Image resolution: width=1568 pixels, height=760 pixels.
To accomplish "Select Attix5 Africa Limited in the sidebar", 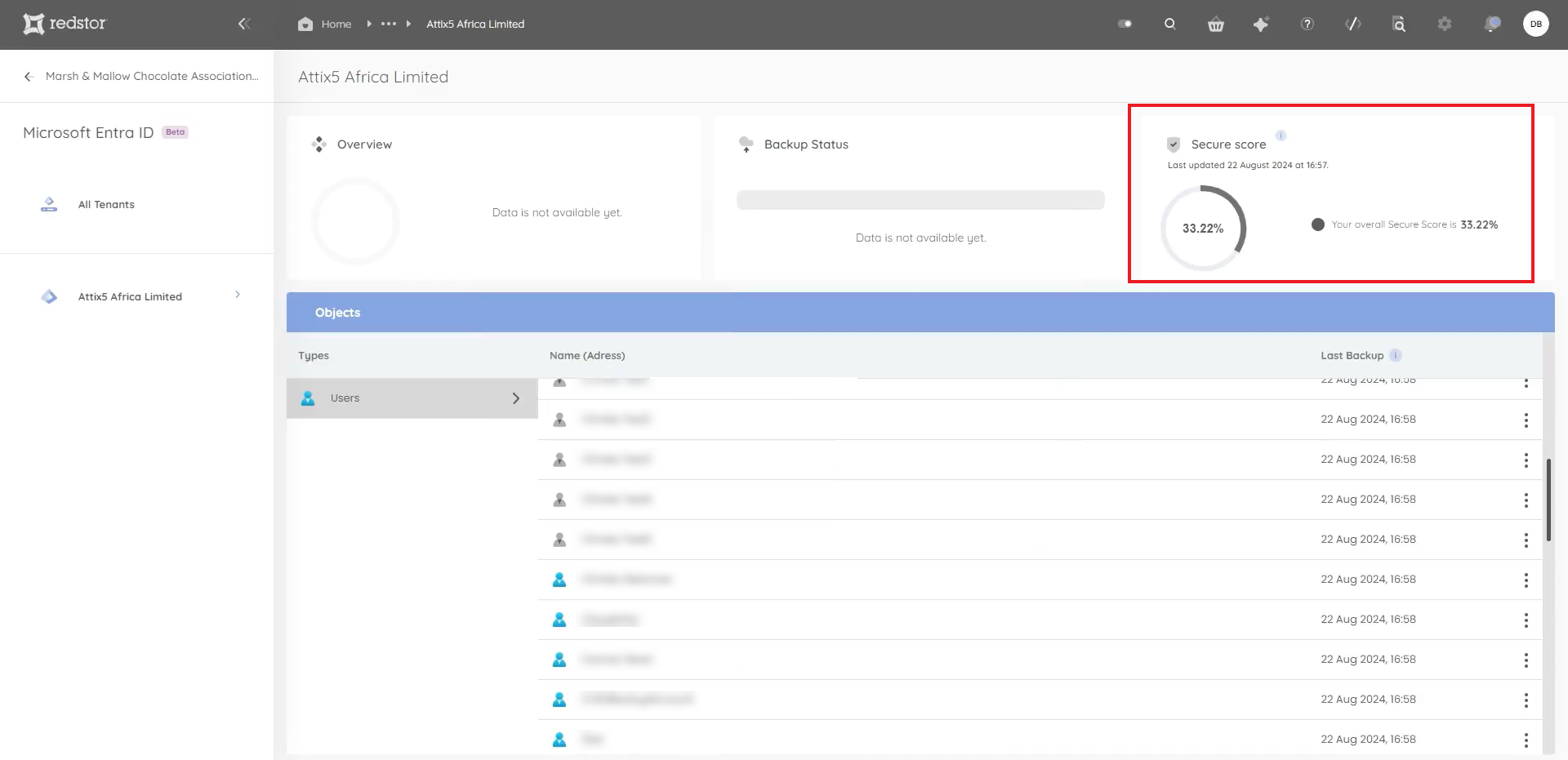I will pos(130,296).
